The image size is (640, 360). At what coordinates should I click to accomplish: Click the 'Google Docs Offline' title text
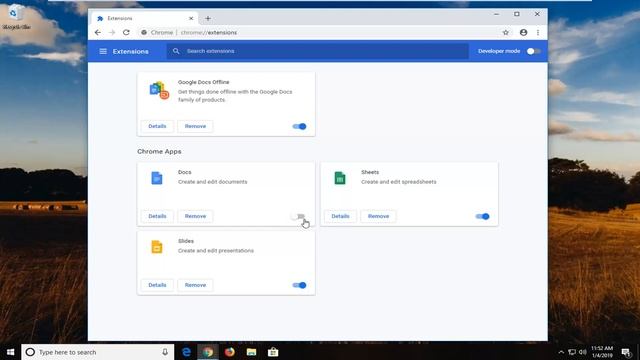203,82
